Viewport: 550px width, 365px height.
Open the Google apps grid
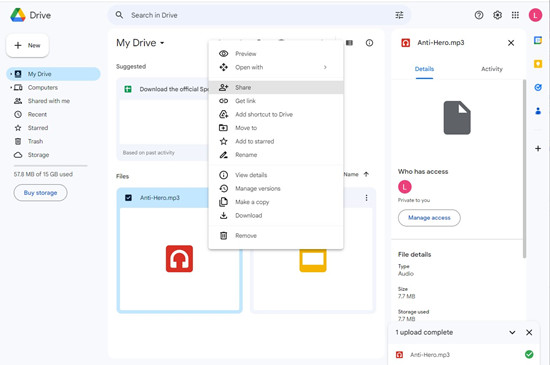pyautogui.click(x=515, y=15)
